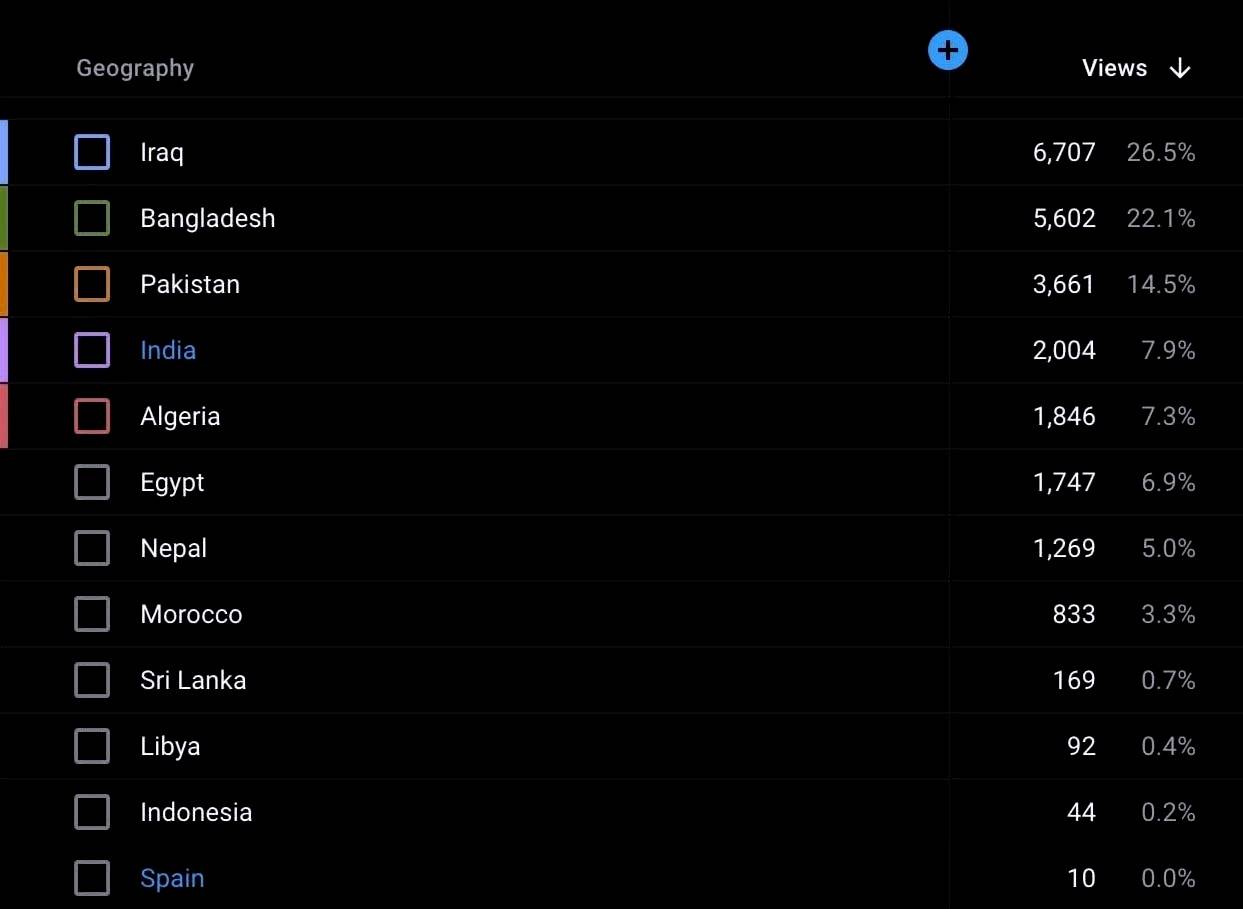Image resolution: width=1243 pixels, height=909 pixels.
Task: Toggle the Iraq checkbox
Action: pos(92,152)
